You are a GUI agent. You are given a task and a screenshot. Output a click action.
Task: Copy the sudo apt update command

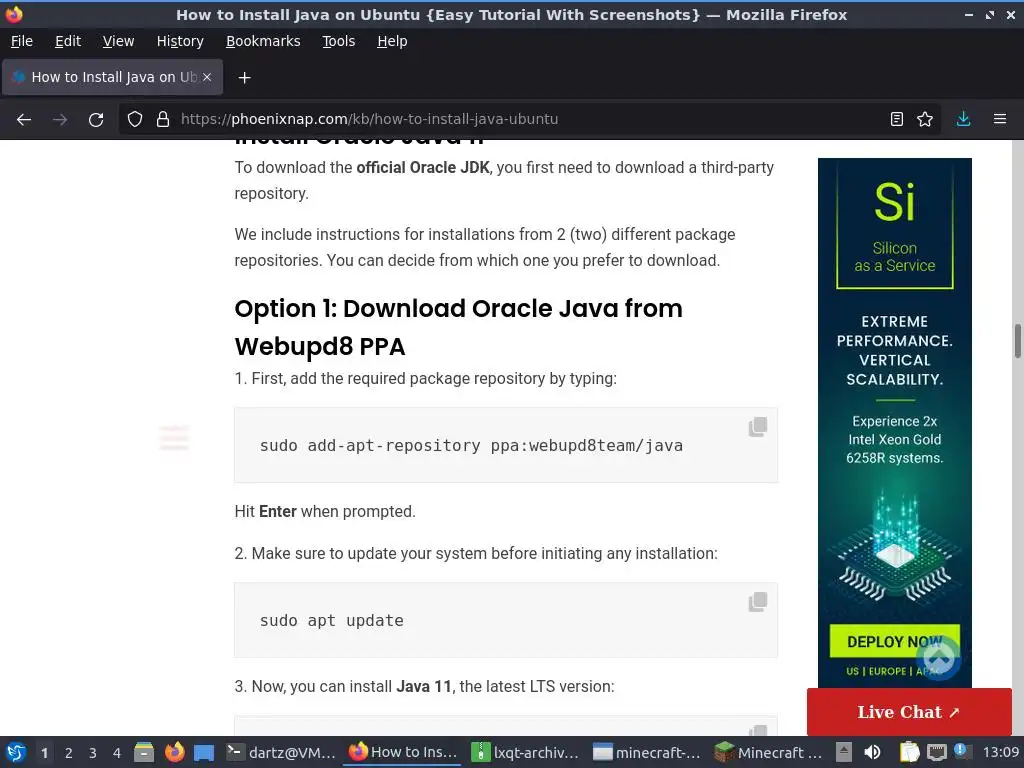tap(758, 602)
